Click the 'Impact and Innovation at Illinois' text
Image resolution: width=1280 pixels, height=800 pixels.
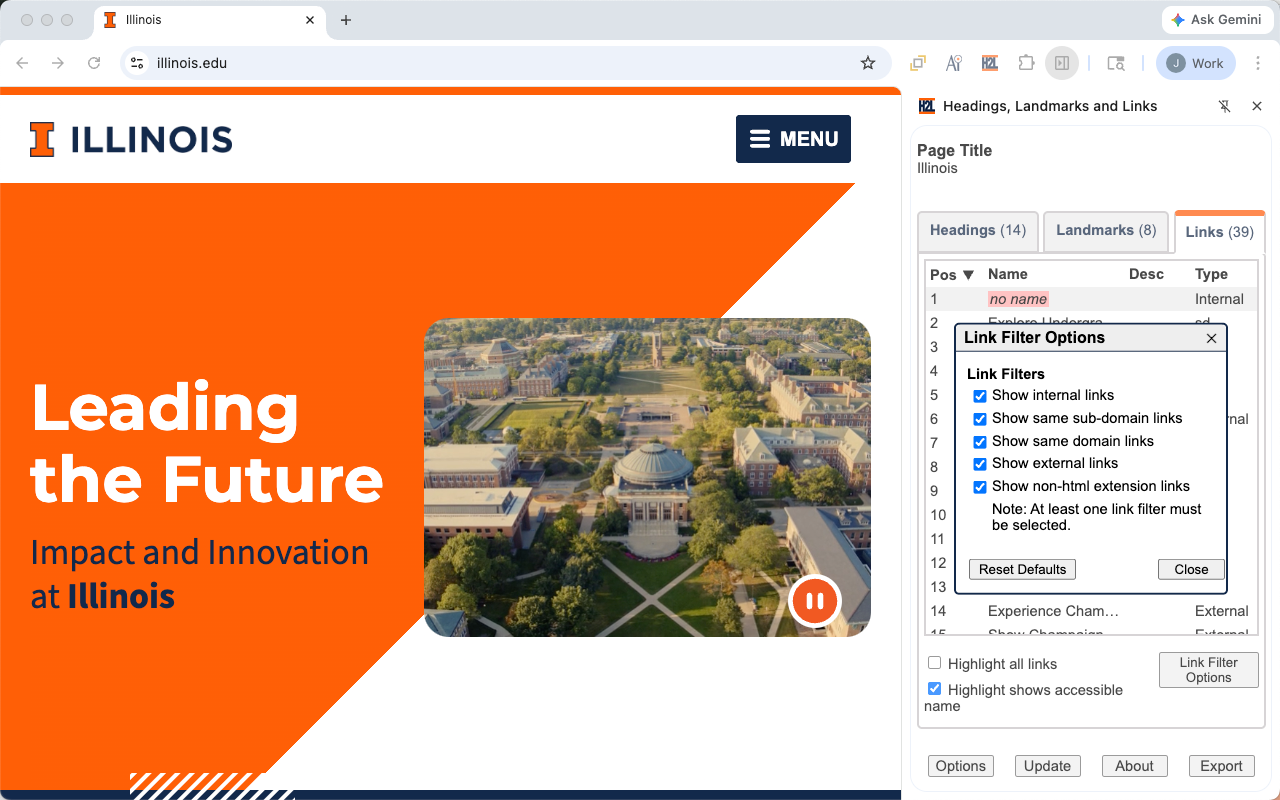click(x=200, y=574)
